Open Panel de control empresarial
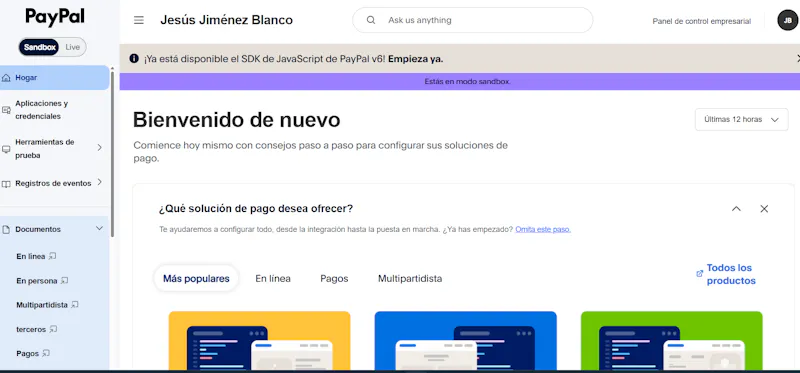This screenshot has height=373, width=800. [x=702, y=21]
